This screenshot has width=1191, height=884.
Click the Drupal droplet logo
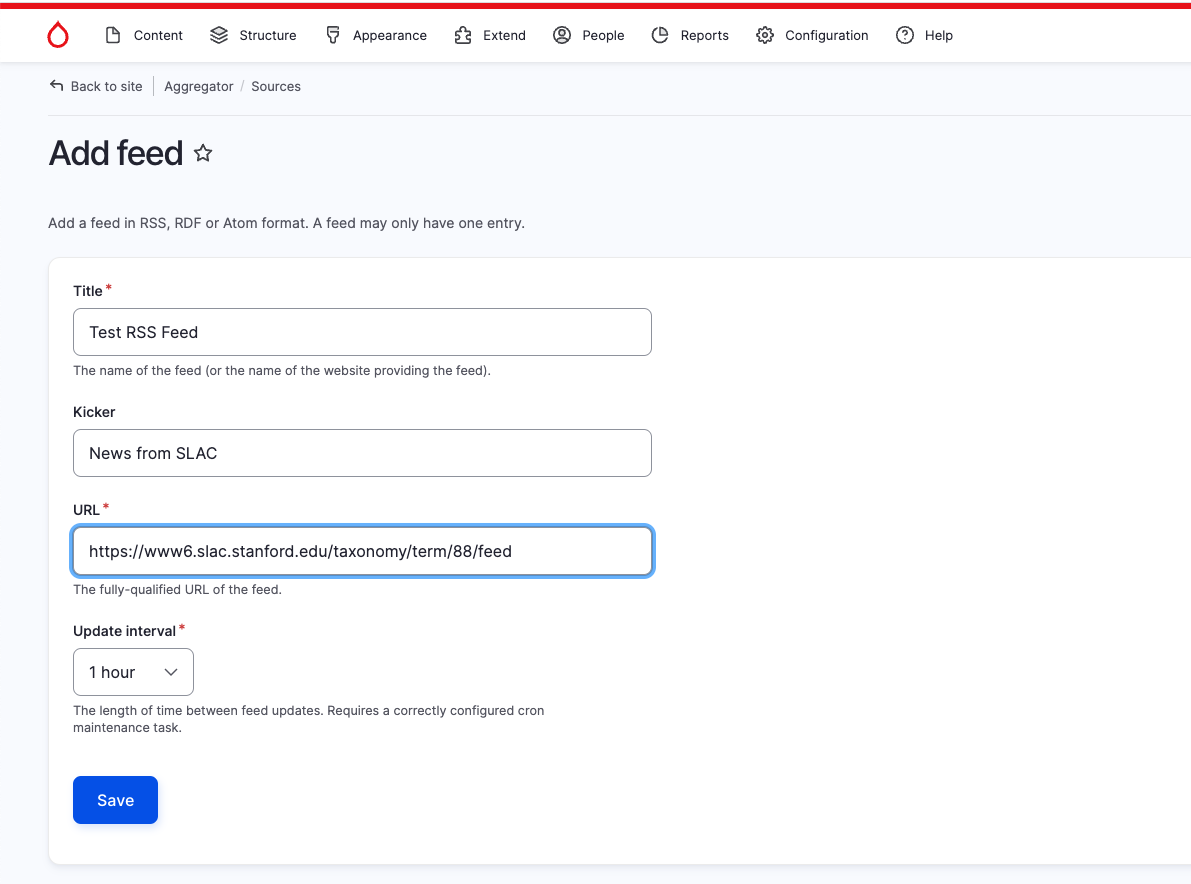point(58,34)
